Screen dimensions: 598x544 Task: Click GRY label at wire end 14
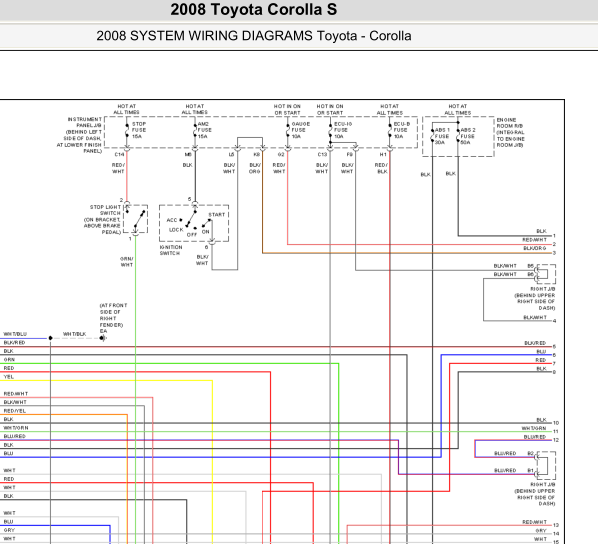[541, 531]
